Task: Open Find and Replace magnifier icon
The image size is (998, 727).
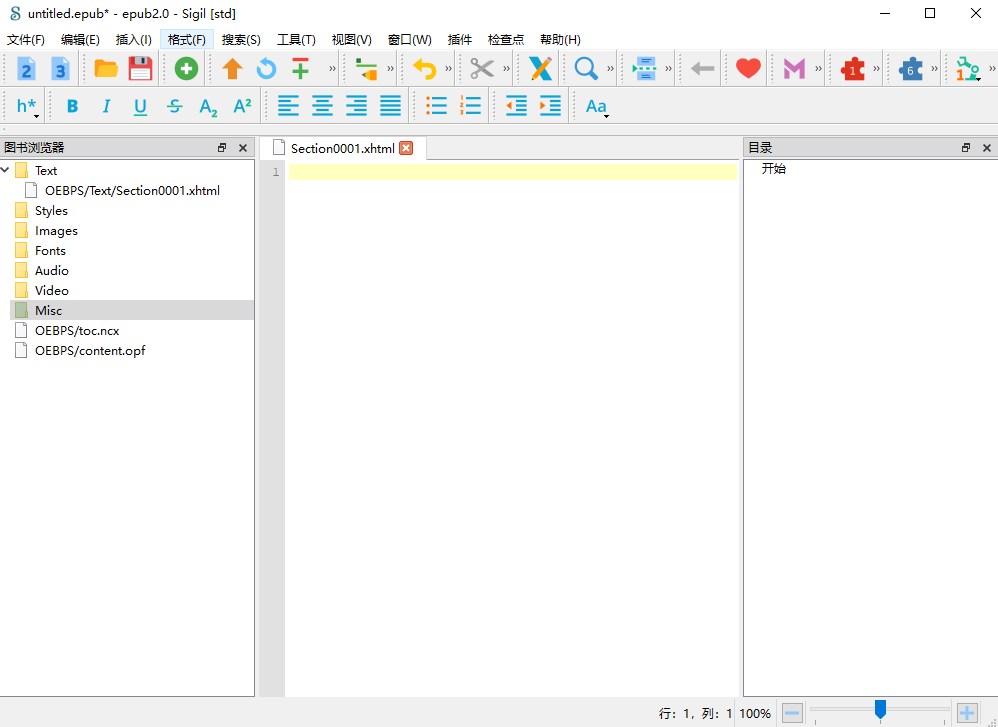Action: click(x=586, y=69)
